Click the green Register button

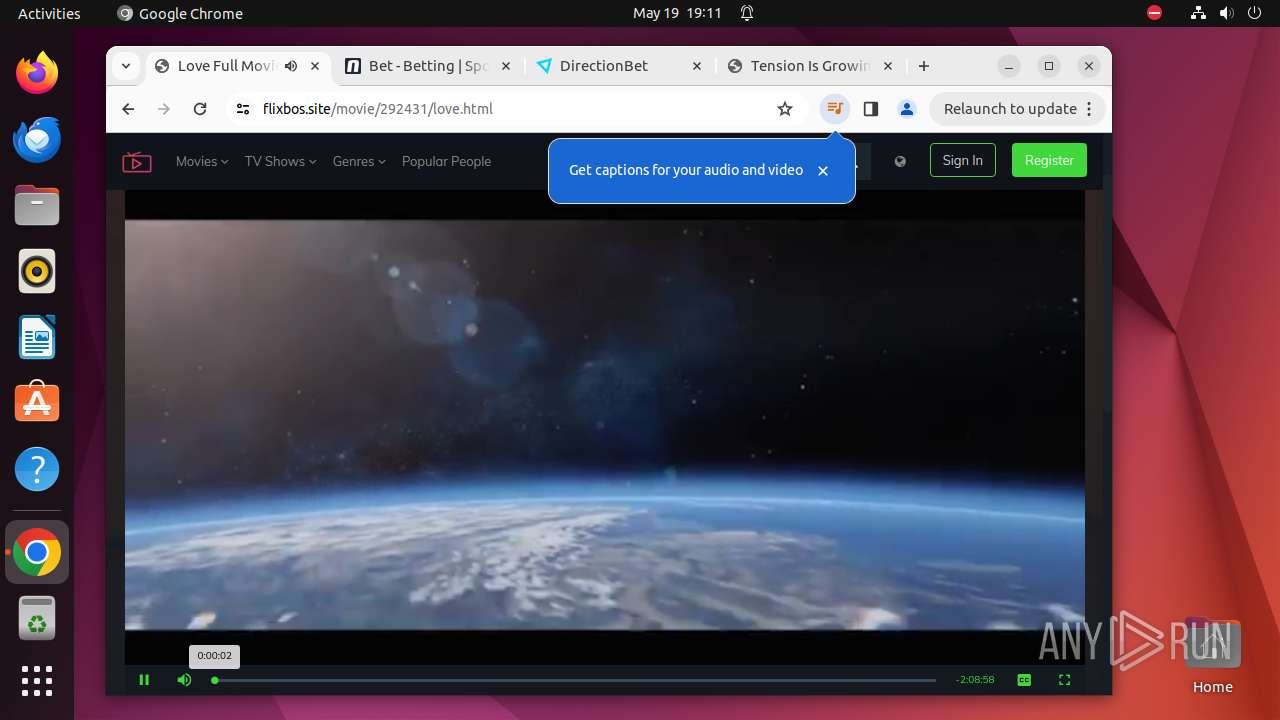point(1049,160)
